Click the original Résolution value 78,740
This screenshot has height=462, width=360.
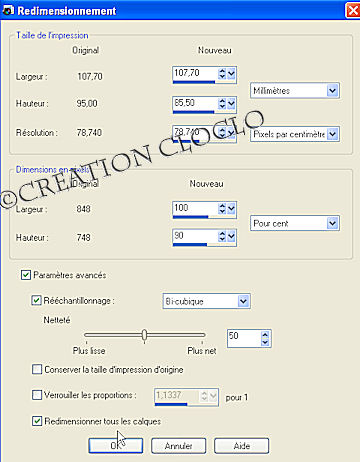(x=89, y=133)
